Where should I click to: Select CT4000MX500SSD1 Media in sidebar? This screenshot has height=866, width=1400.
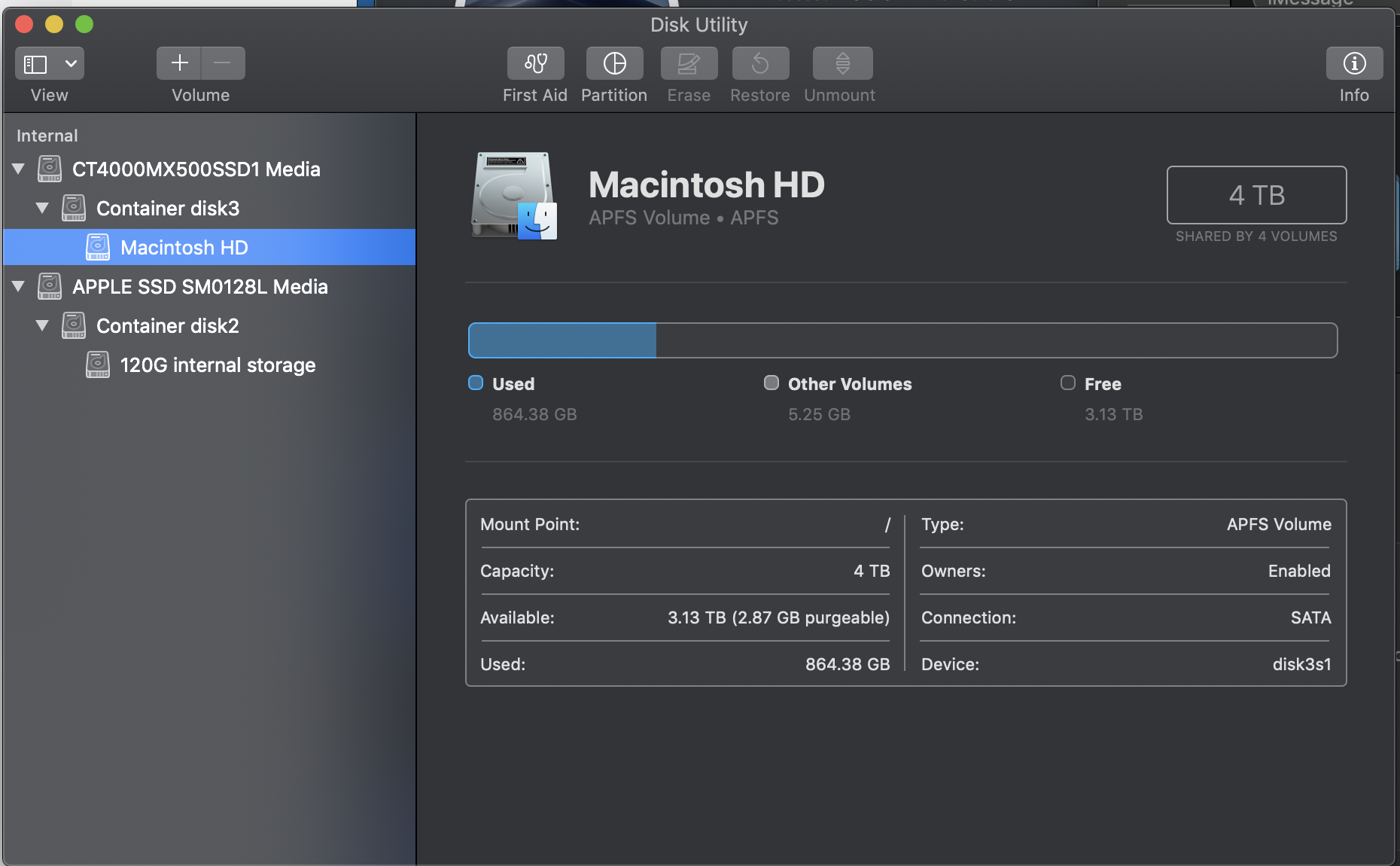195,169
